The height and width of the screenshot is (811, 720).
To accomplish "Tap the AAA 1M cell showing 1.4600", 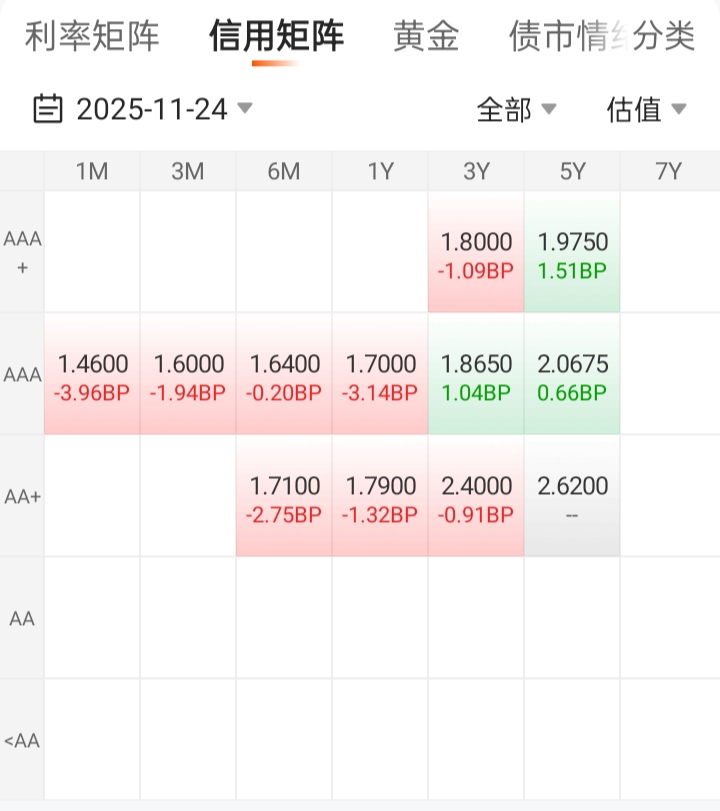I will 92,377.
